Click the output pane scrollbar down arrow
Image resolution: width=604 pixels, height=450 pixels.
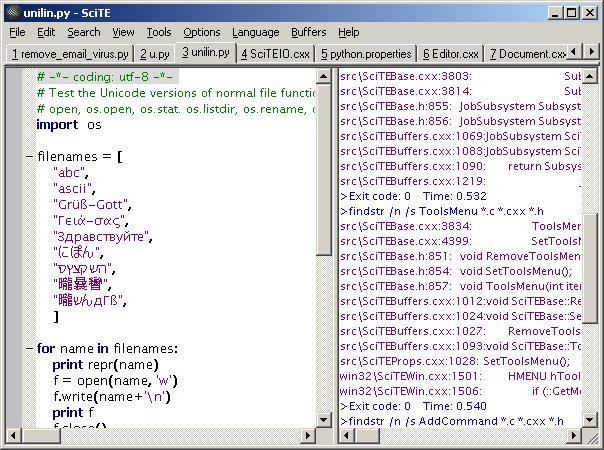[589, 420]
